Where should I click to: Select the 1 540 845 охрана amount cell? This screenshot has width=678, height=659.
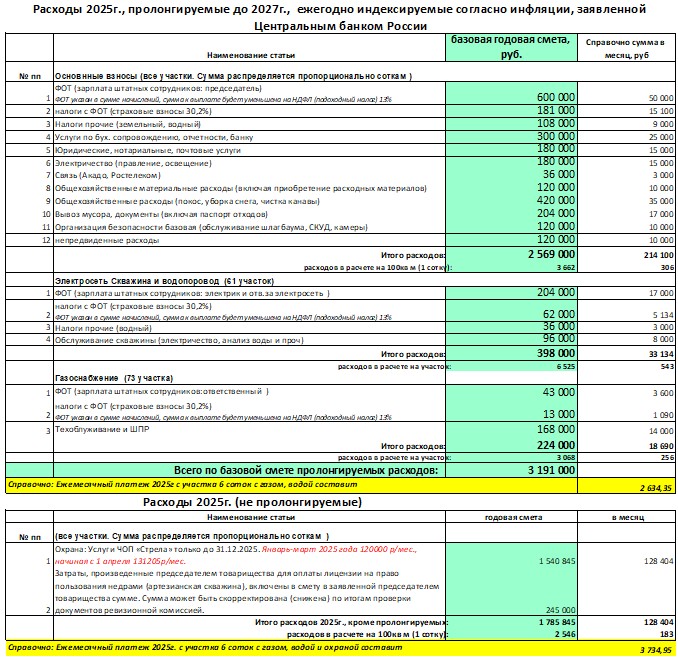(x=547, y=562)
